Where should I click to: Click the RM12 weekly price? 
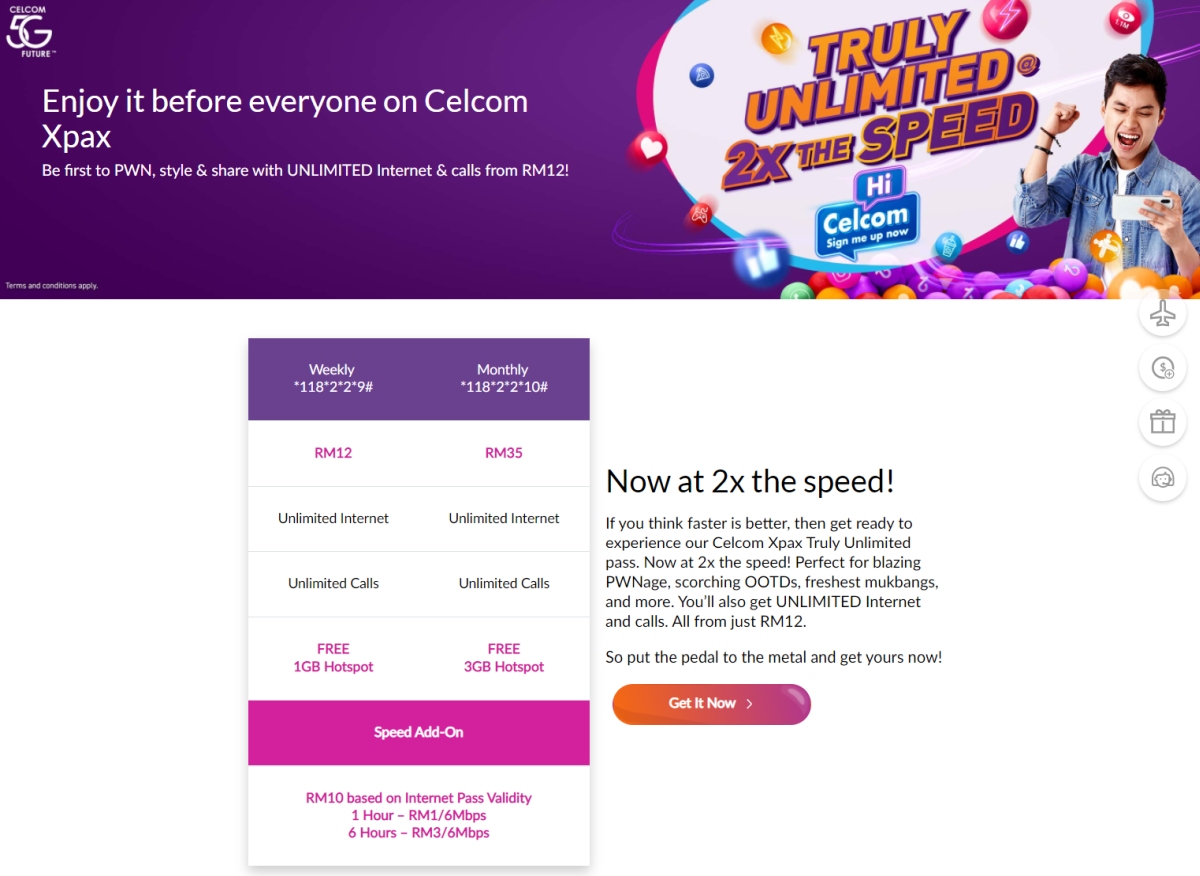333,453
